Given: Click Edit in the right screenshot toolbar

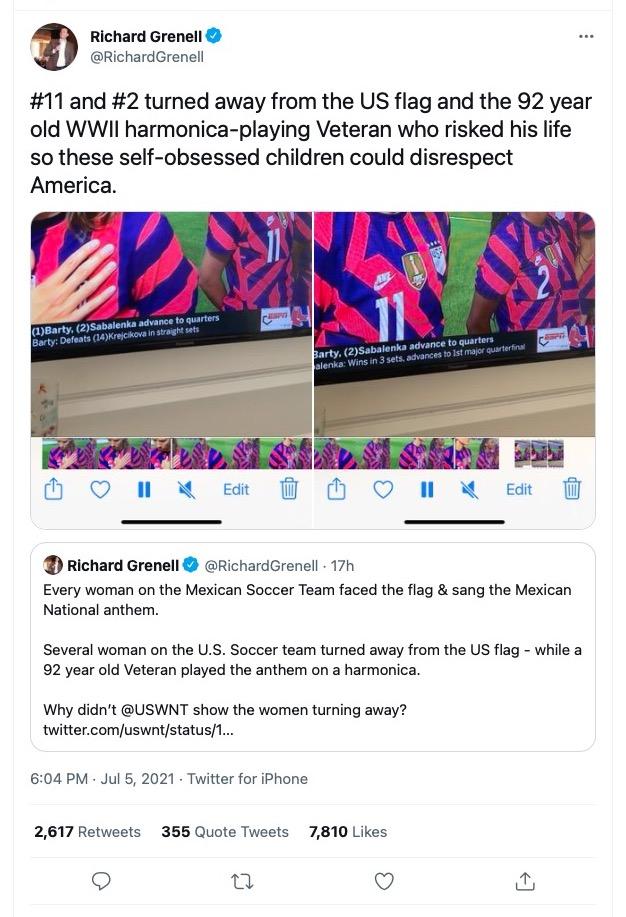Looking at the screenshot, I should pyautogui.click(x=519, y=489).
